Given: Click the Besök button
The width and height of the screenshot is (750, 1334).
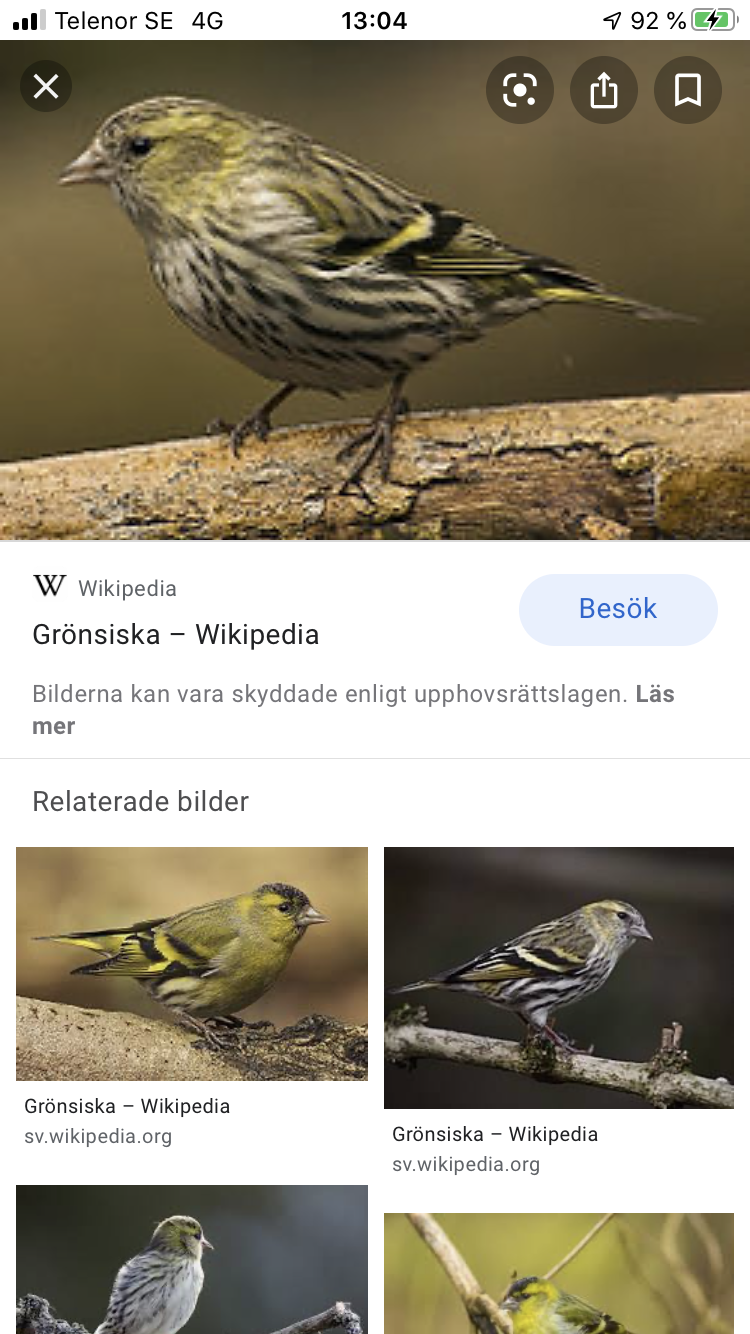Looking at the screenshot, I should 618,609.
